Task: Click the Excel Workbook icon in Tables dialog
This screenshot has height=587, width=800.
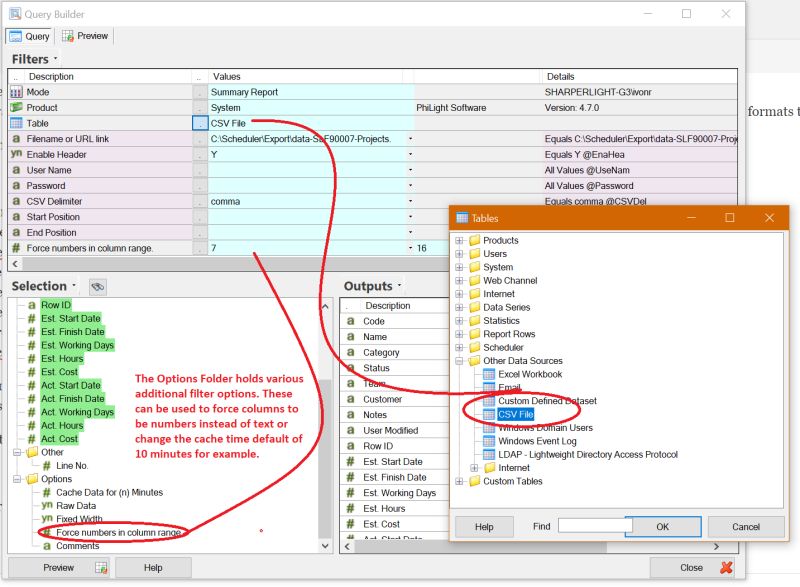Action: tap(489, 374)
